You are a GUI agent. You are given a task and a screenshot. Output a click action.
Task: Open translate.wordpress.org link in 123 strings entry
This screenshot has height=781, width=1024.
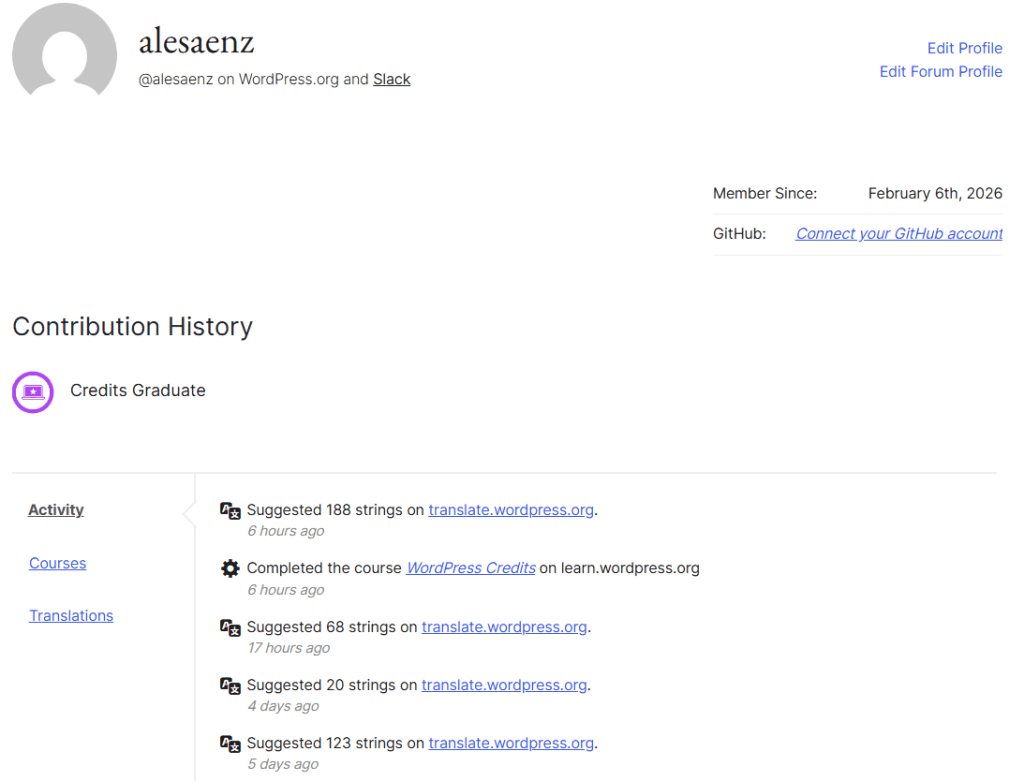[x=511, y=743]
